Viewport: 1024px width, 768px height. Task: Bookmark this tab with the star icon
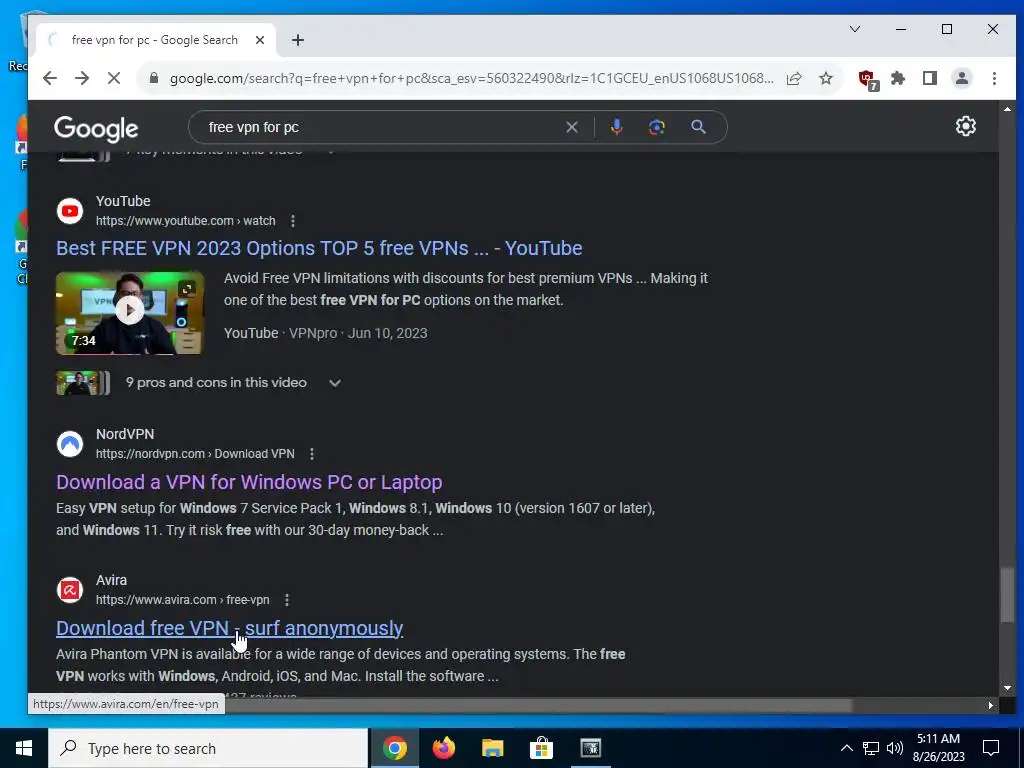tap(826, 78)
